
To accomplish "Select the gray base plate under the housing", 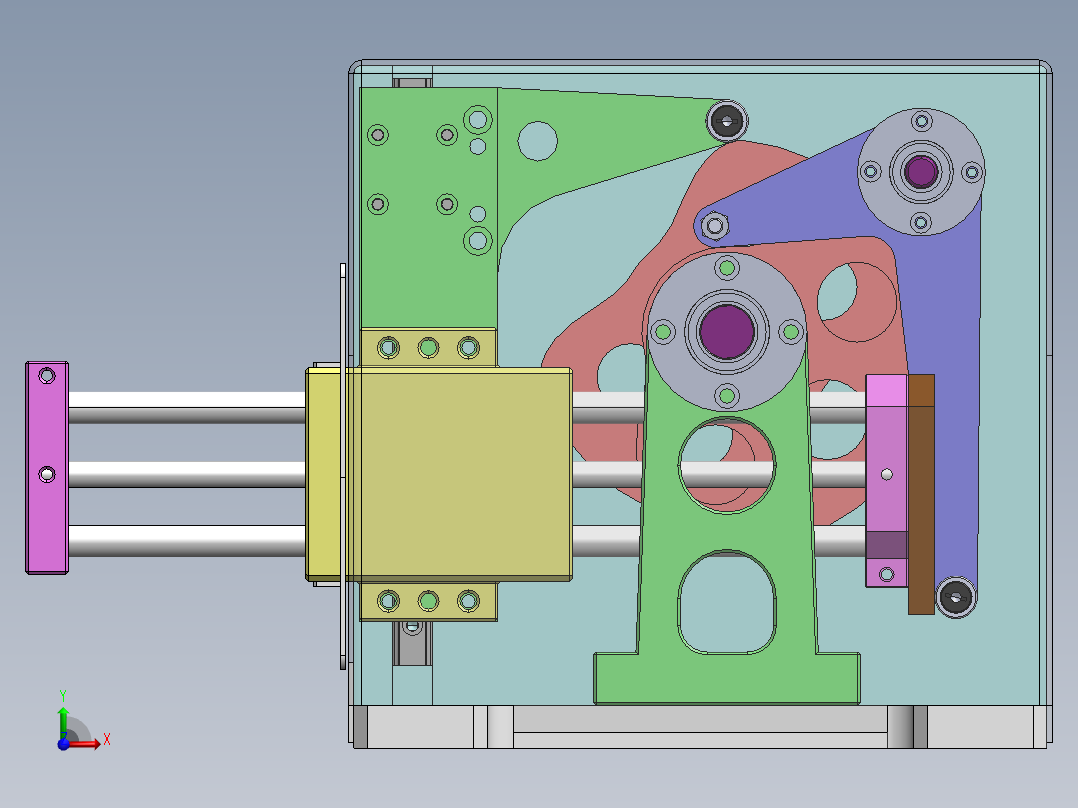I will [x=700, y=727].
